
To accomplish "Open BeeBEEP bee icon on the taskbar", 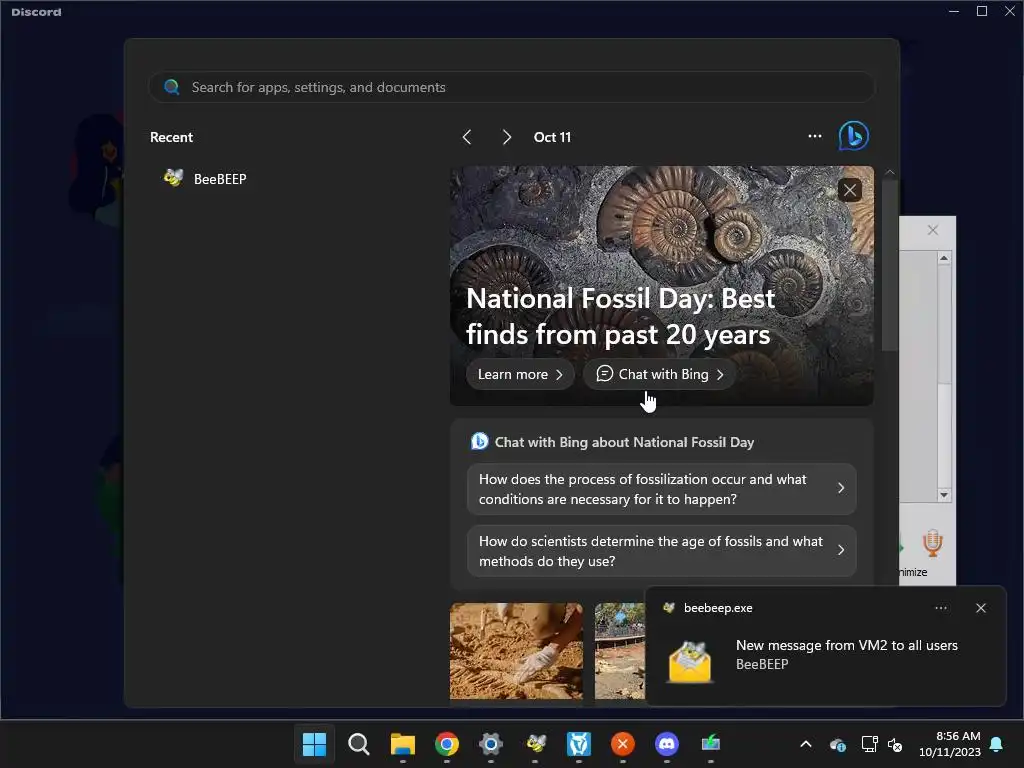I will tap(535, 743).
